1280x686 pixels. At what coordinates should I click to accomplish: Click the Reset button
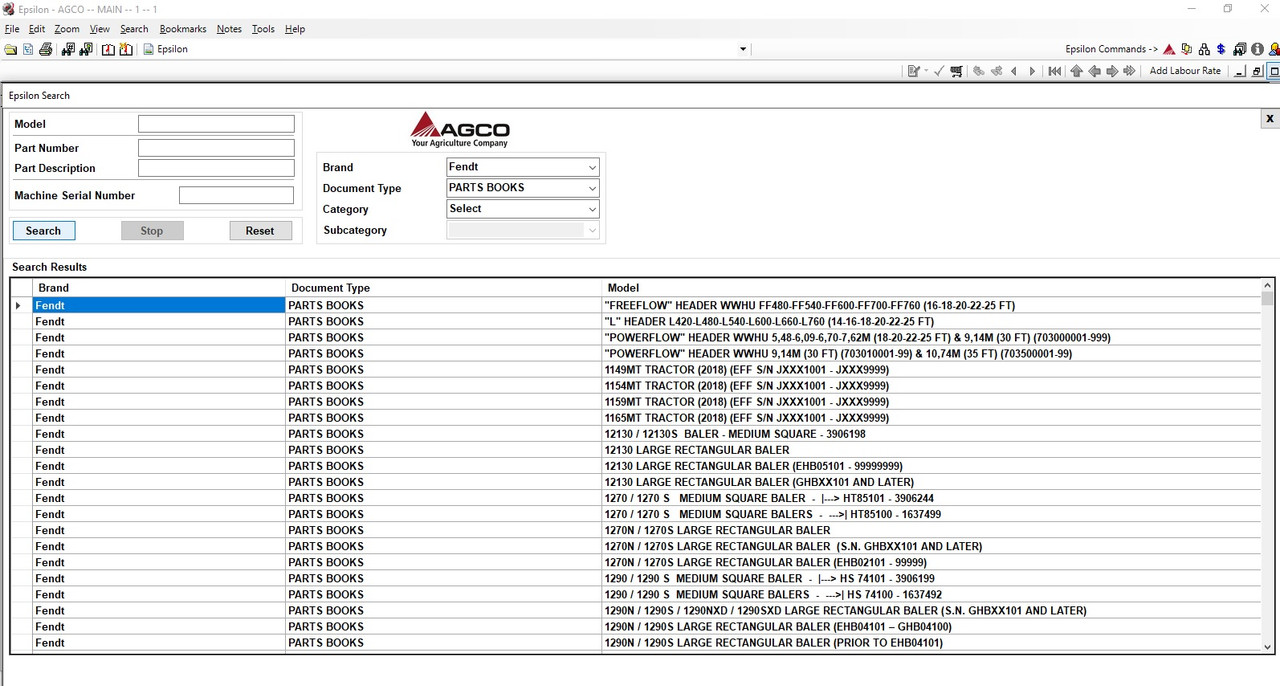coord(260,231)
